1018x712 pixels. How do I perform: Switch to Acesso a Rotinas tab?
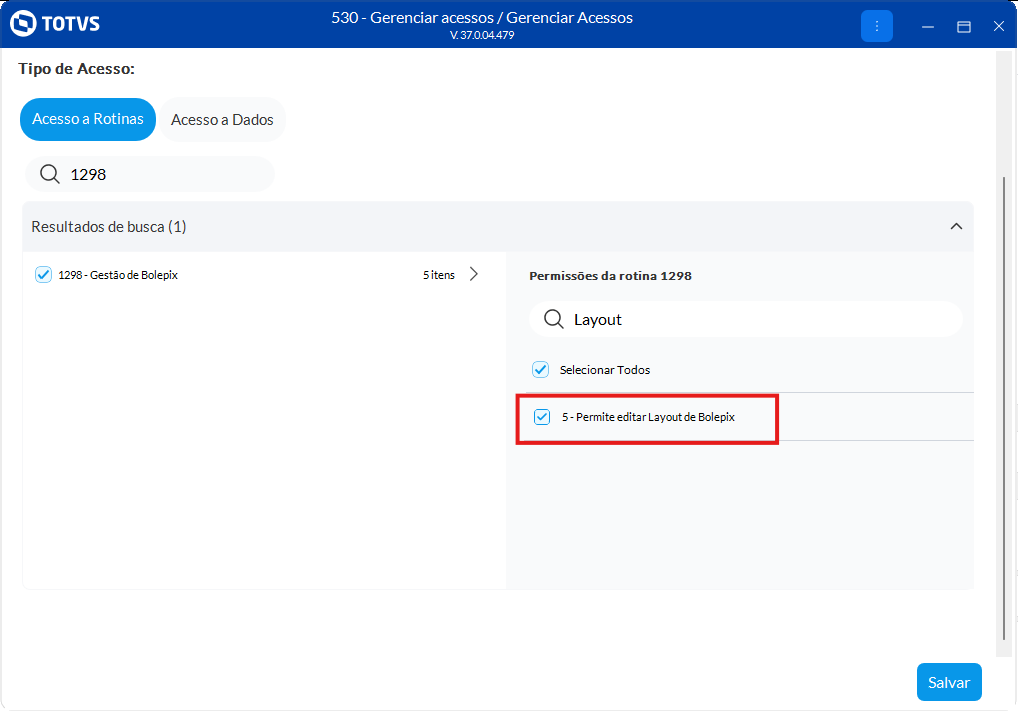click(x=88, y=119)
